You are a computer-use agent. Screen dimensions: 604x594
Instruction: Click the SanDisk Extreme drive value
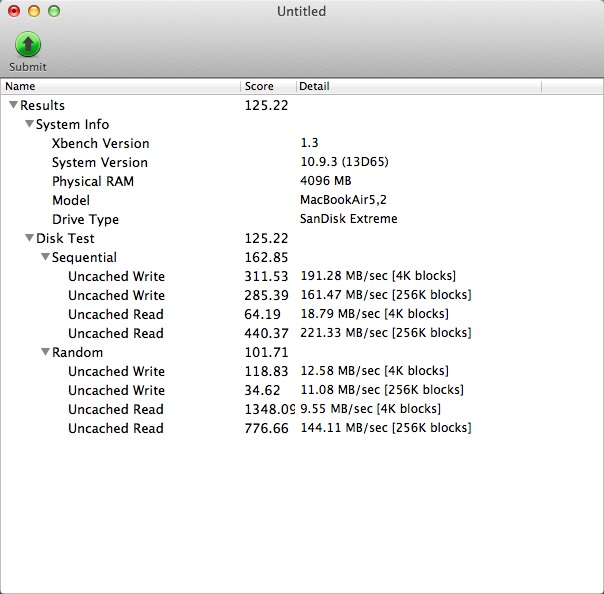coord(349,219)
